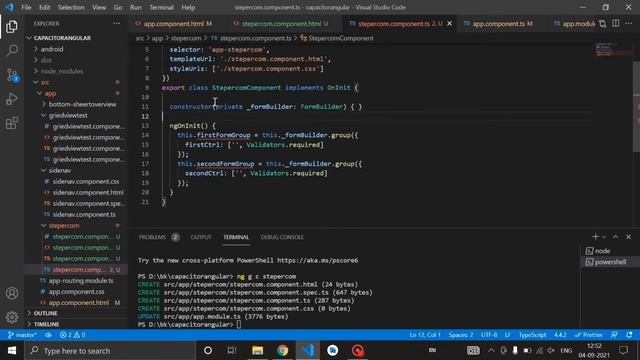Click the code minimap preview
The width and height of the screenshot is (640, 360).
click(x=613, y=49)
